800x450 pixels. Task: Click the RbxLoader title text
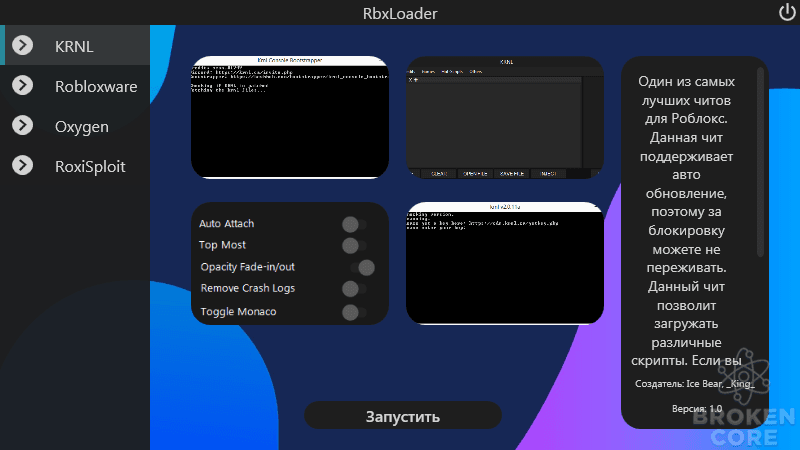(400, 13)
